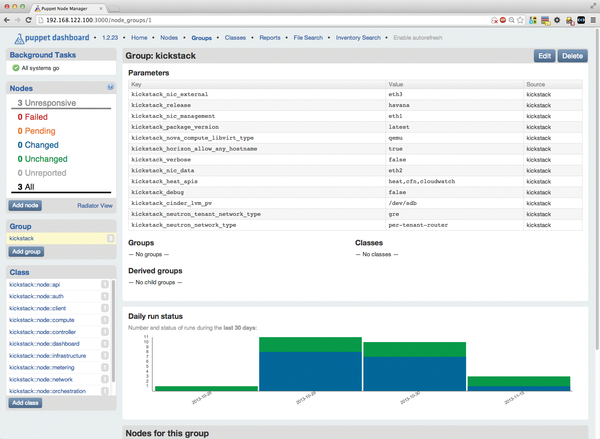
Task: Open the browser menu hamburger icon
Action: coord(593,20)
